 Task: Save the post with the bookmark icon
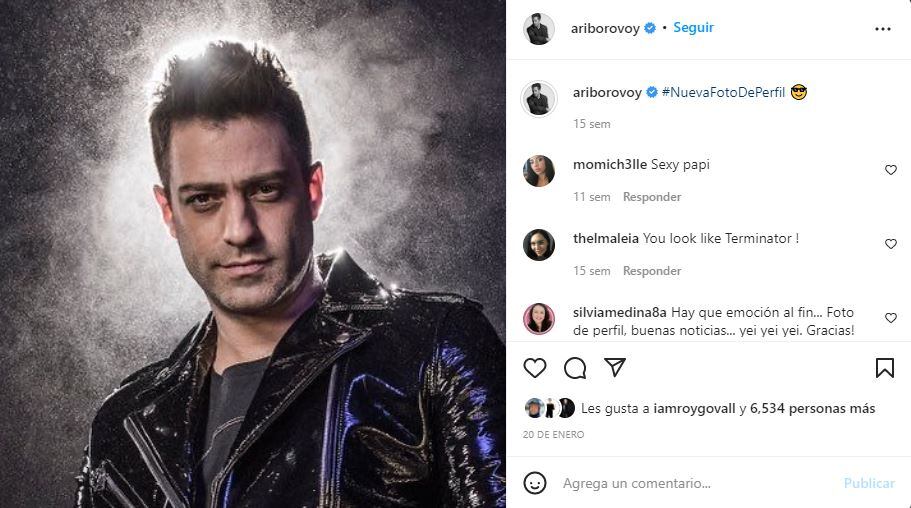pyautogui.click(x=884, y=368)
